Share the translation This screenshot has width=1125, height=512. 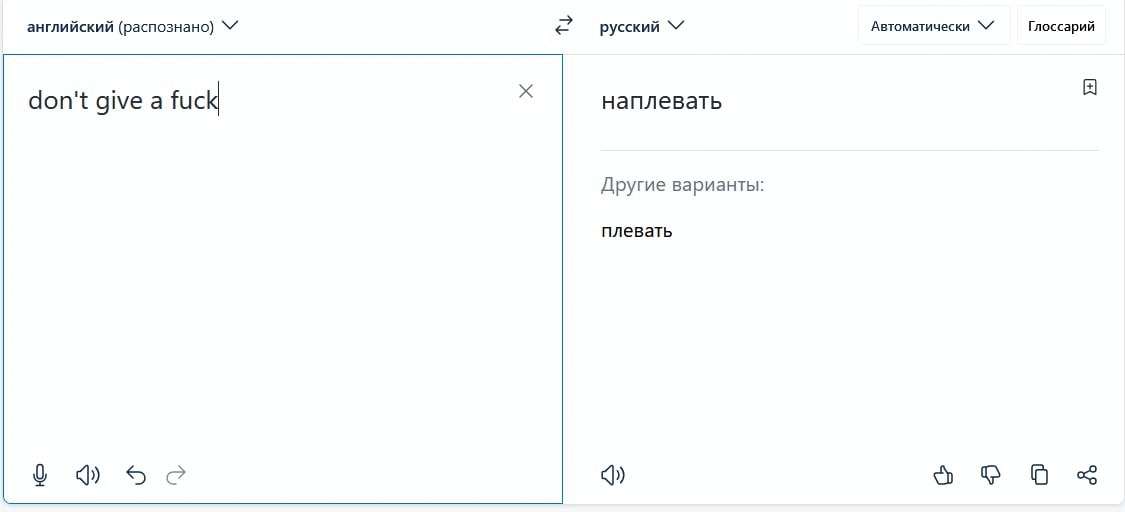click(x=1087, y=475)
